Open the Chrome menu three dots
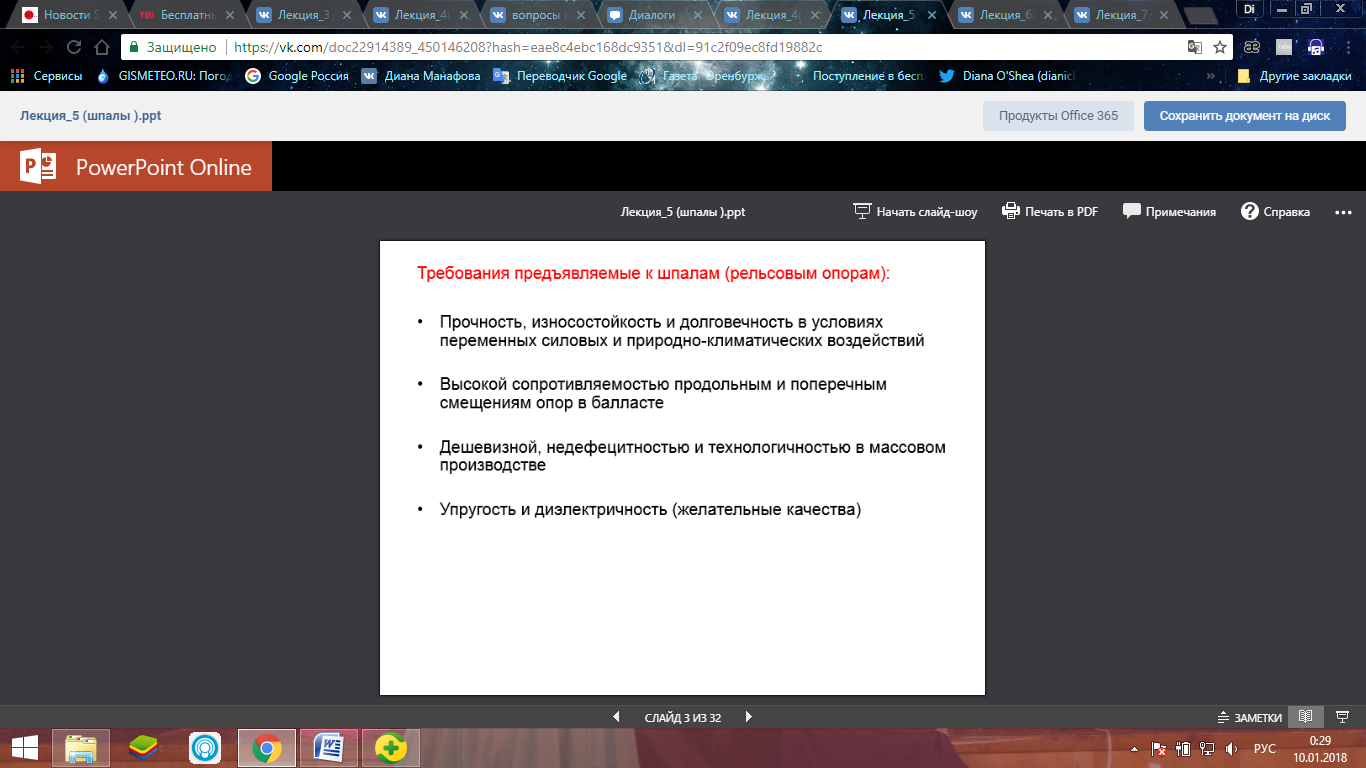Screen dimensions: 1366x768 point(1348,47)
